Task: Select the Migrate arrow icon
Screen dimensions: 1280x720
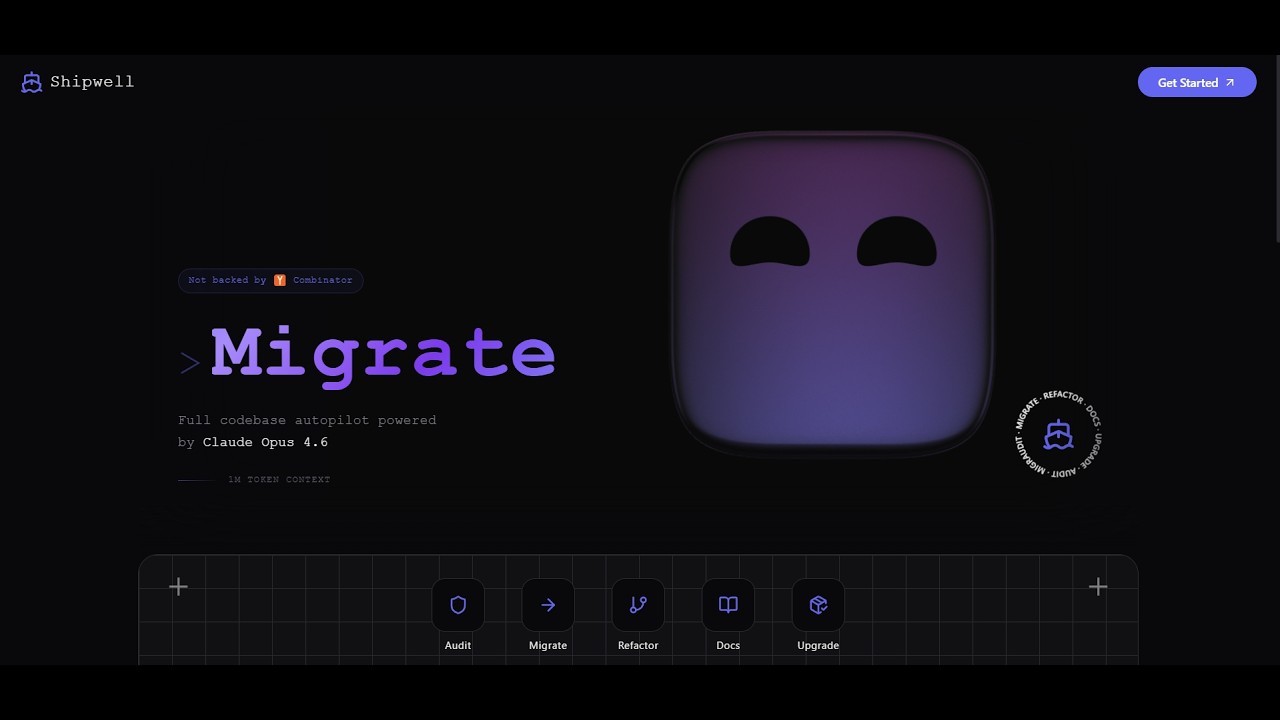Action: pos(548,605)
